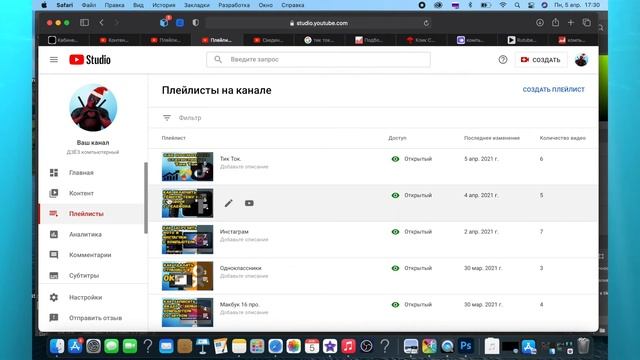
Task: Switch to the Кабине... Safari tab
Action: pyautogui.click(x=63, y=40)
